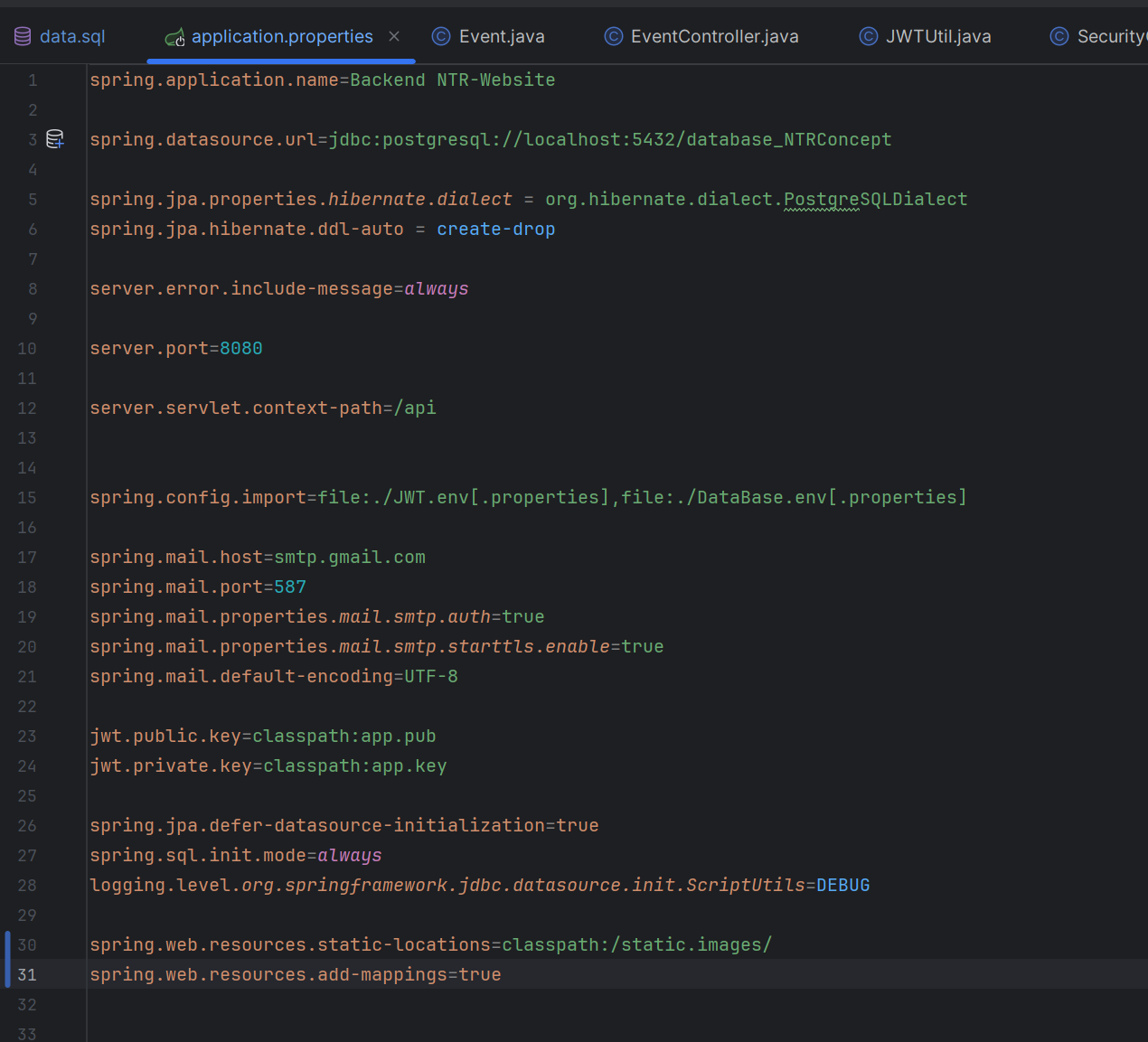Open the partially visible Security tab
This screenshot has height=1042, width=1148.
(x=1110, y=36)
